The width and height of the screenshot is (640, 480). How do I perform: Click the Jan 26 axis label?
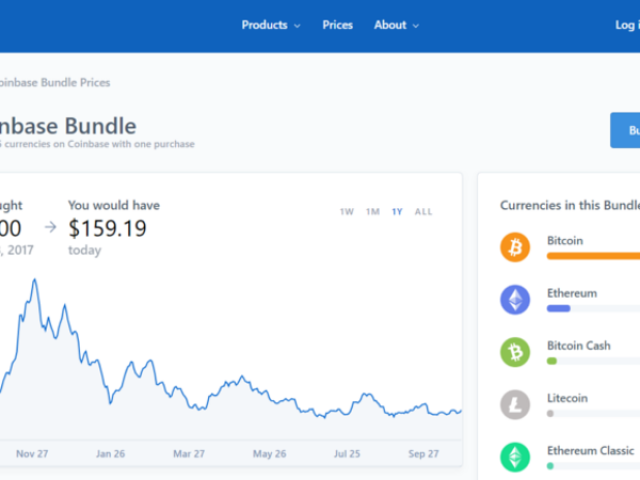[x=111, y=454]
